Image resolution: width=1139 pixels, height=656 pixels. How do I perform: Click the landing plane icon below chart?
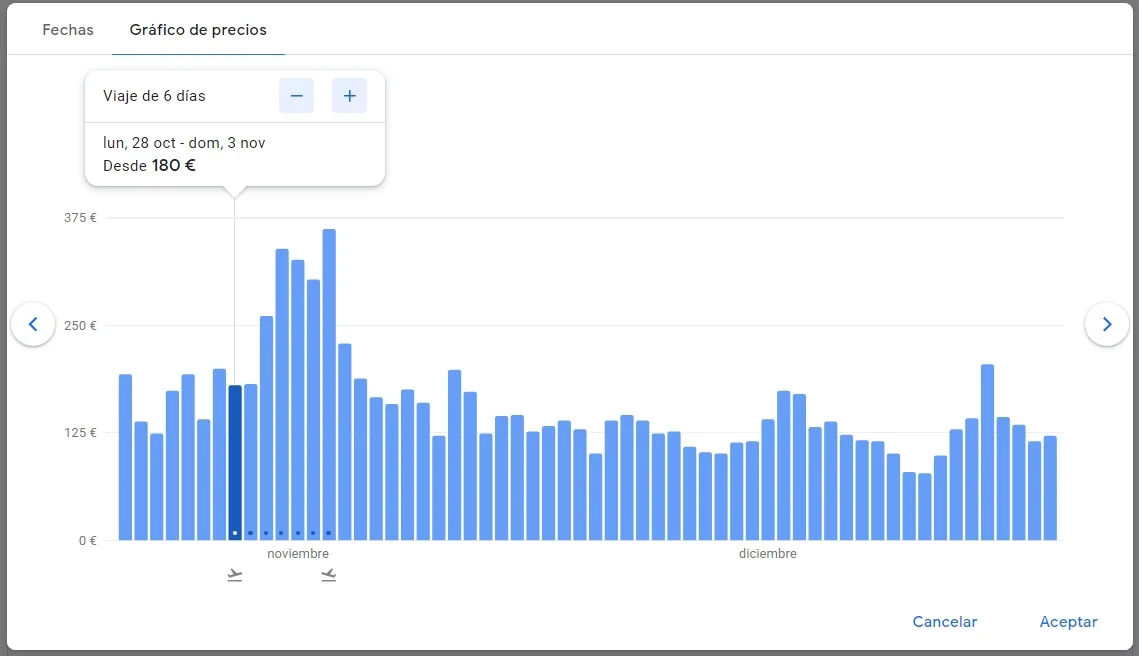point(329,575)
